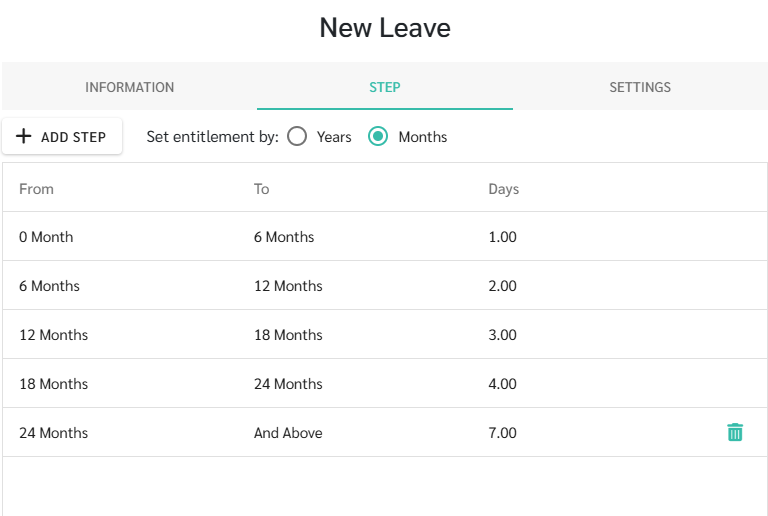
Task: Select the Years entitlement radio button
Action: [297, 136]
